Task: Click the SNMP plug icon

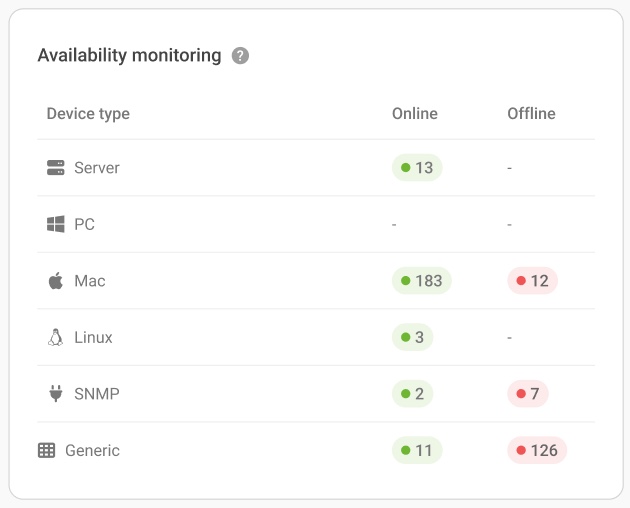Action: click(x=56, y=394)
